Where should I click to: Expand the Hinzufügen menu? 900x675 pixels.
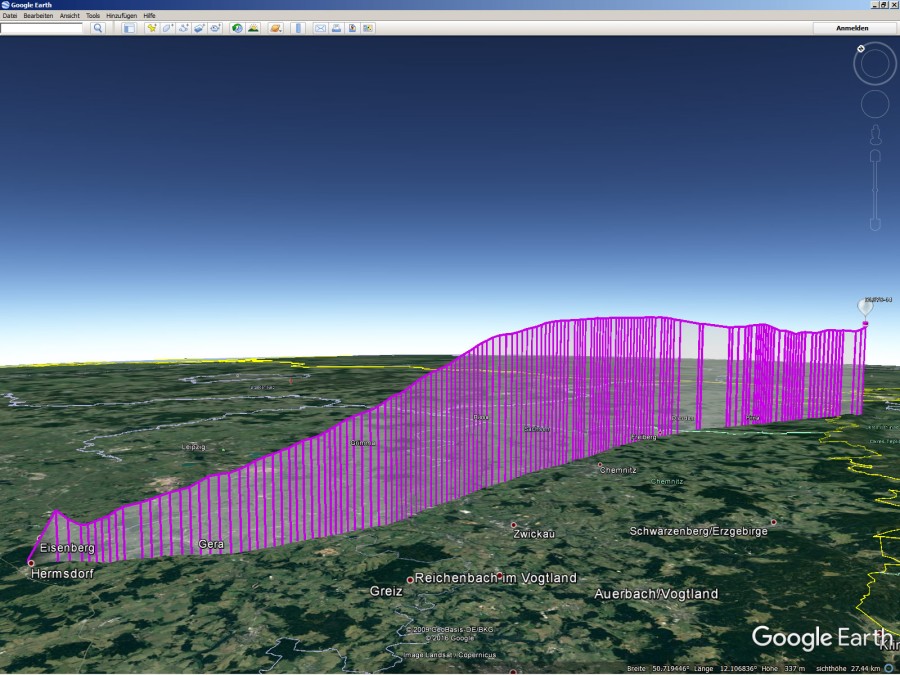point(121,16)
